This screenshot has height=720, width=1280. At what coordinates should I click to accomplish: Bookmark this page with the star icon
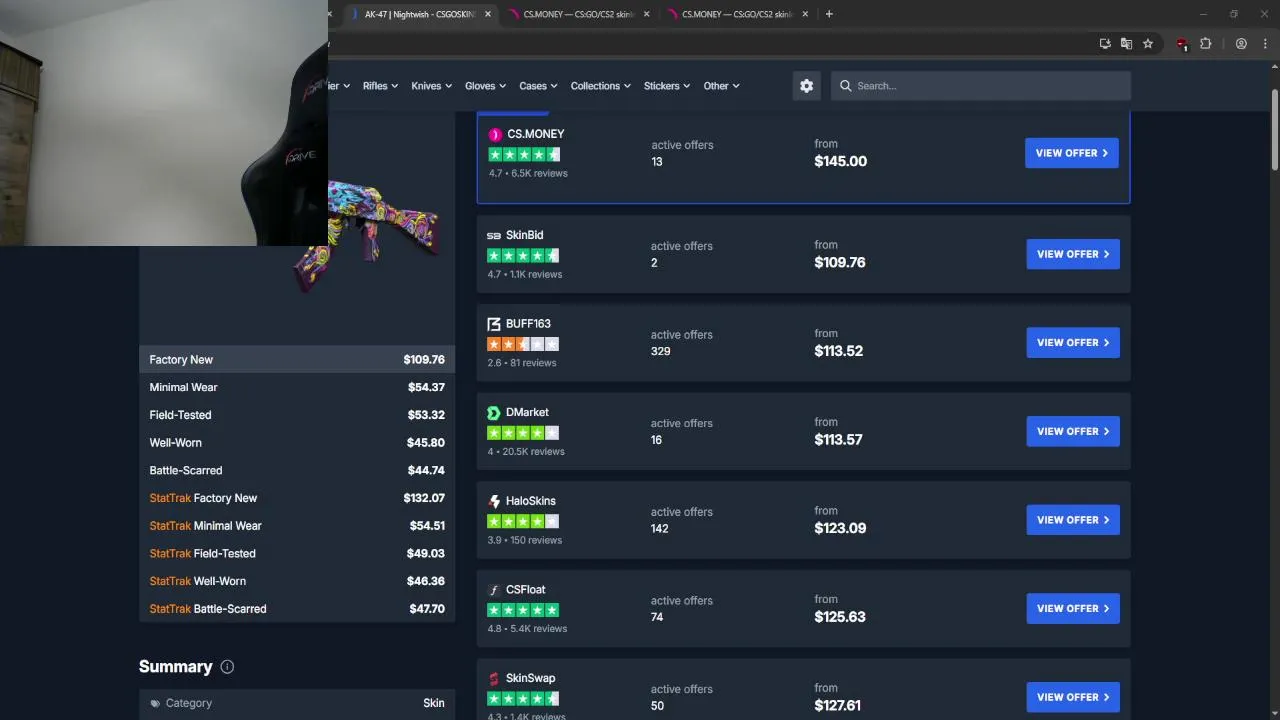(1148, 44)
